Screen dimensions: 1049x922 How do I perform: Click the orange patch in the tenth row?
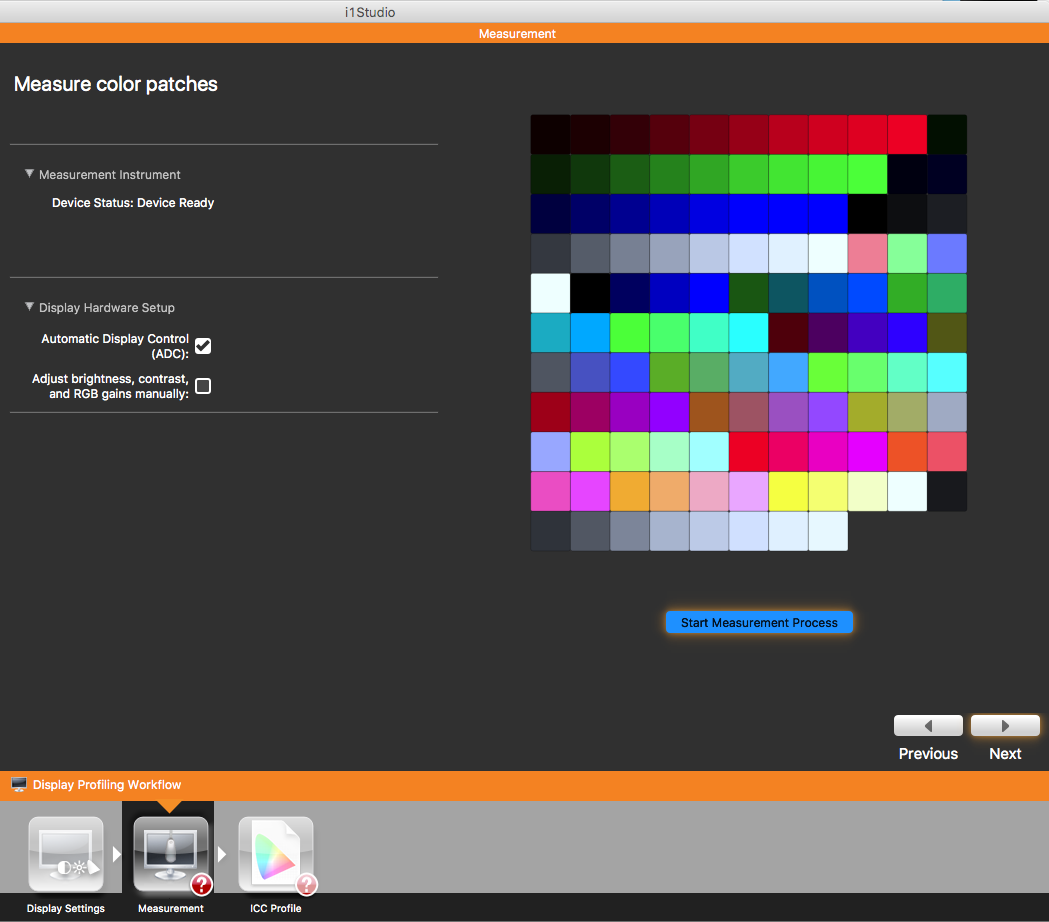(x=629, y=491)
